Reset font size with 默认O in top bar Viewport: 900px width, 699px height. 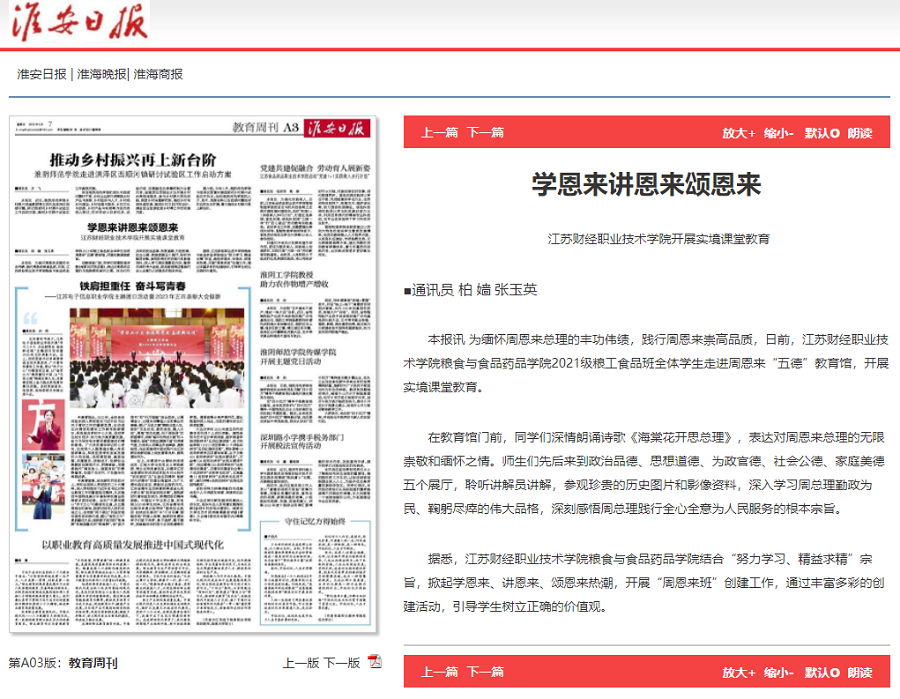coord(822,132)
